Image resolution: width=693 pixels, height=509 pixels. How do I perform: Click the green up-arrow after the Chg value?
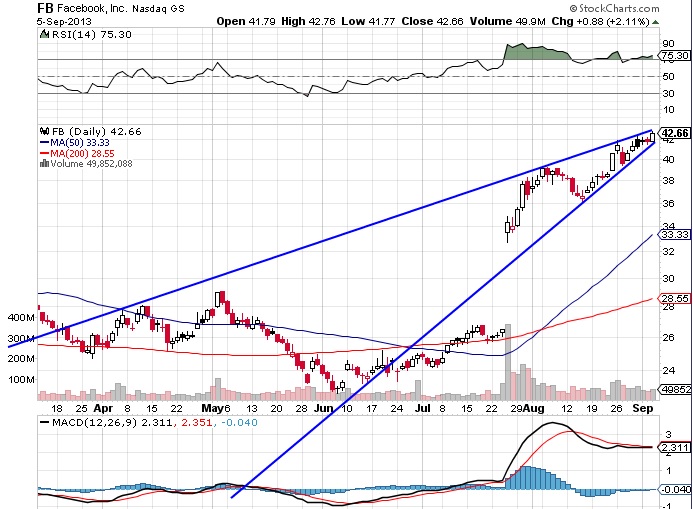pos(655,22)
